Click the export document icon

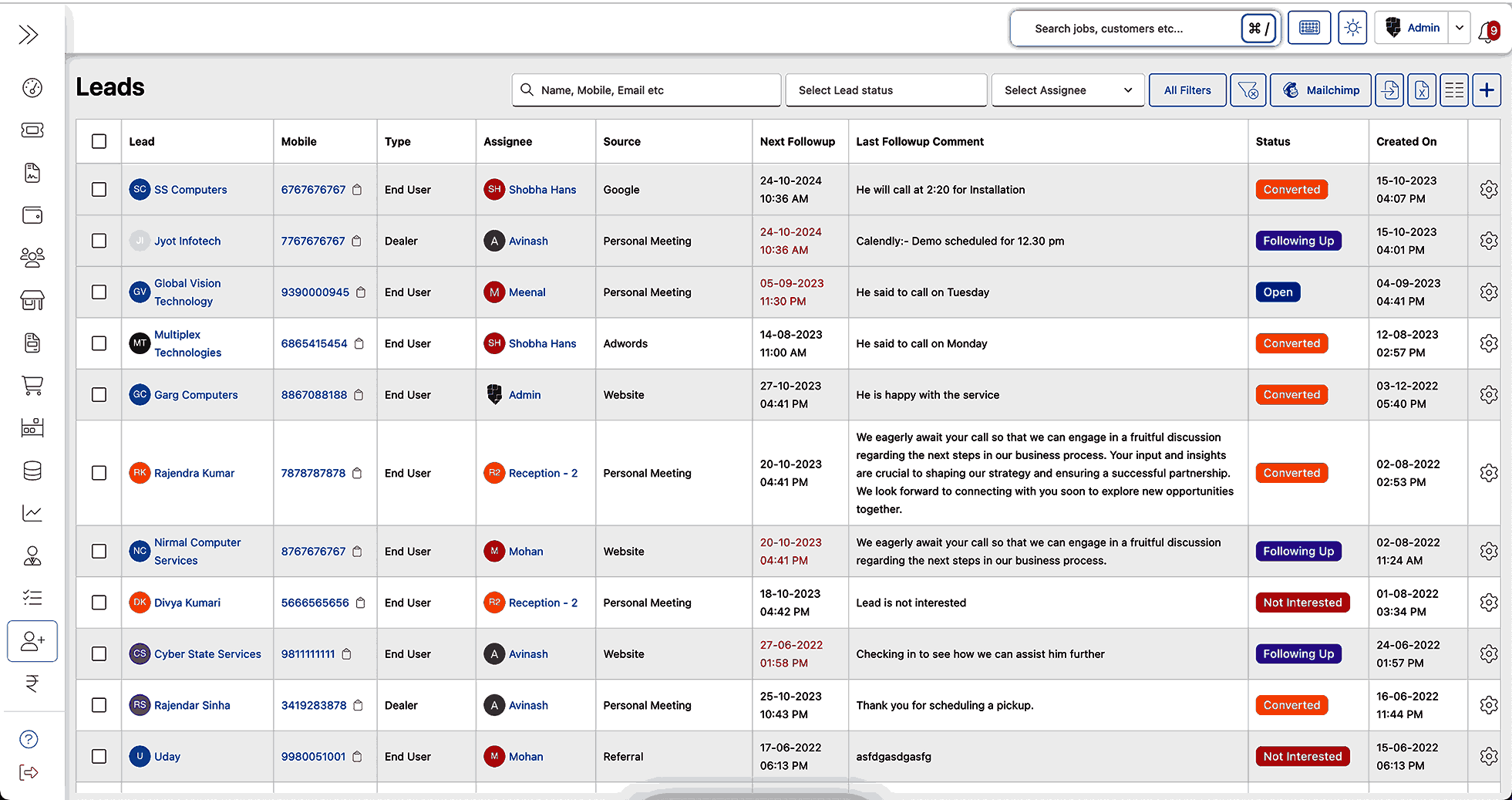click(x=1390, y=90)
